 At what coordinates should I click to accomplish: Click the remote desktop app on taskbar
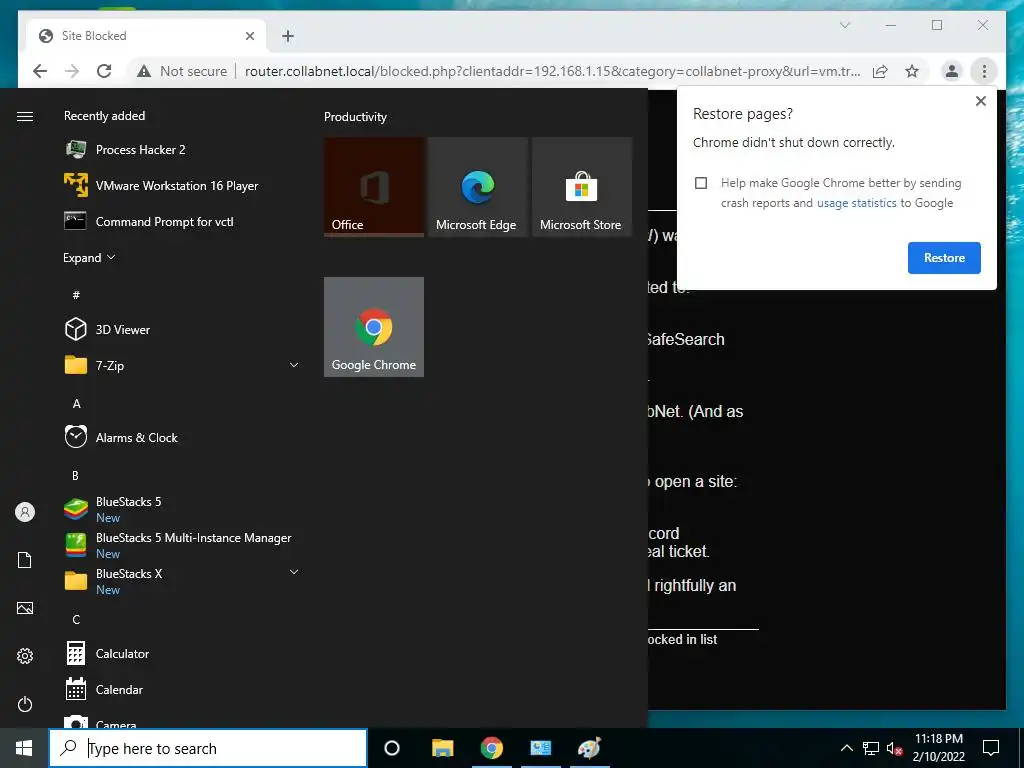[x=541, y=748]
